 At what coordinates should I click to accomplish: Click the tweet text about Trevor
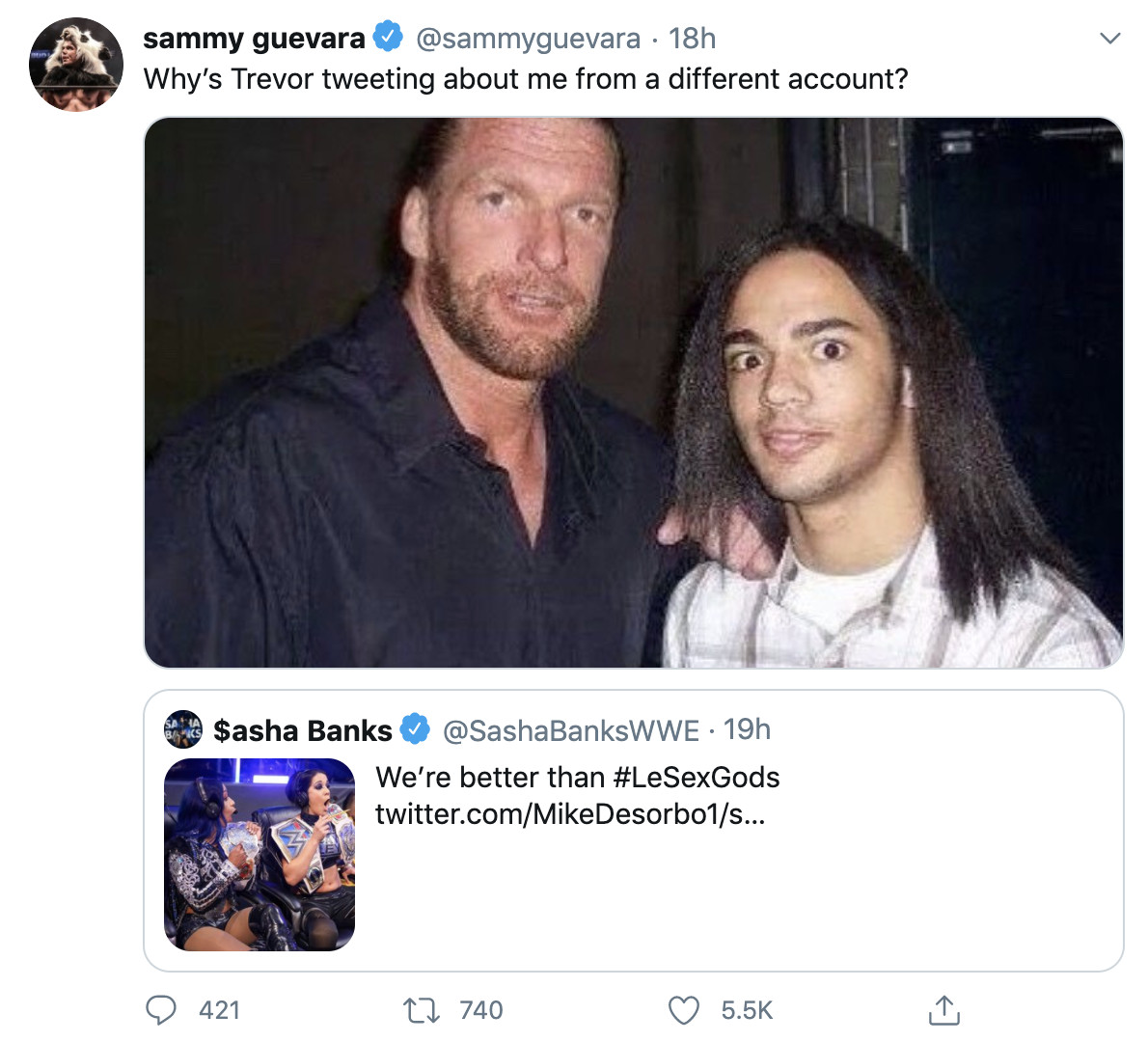[x=526, y=79]
